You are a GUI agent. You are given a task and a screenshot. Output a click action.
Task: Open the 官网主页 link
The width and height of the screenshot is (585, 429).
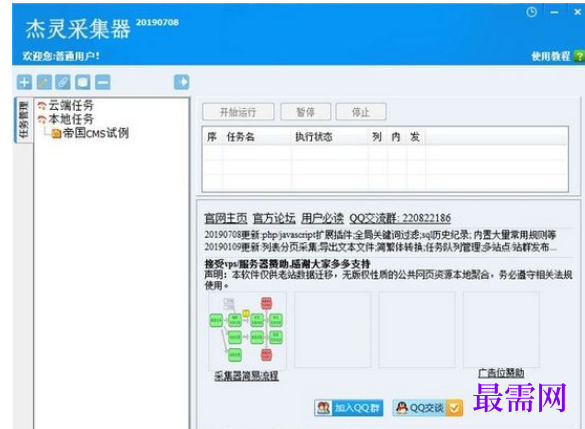[x=226, y=218]
